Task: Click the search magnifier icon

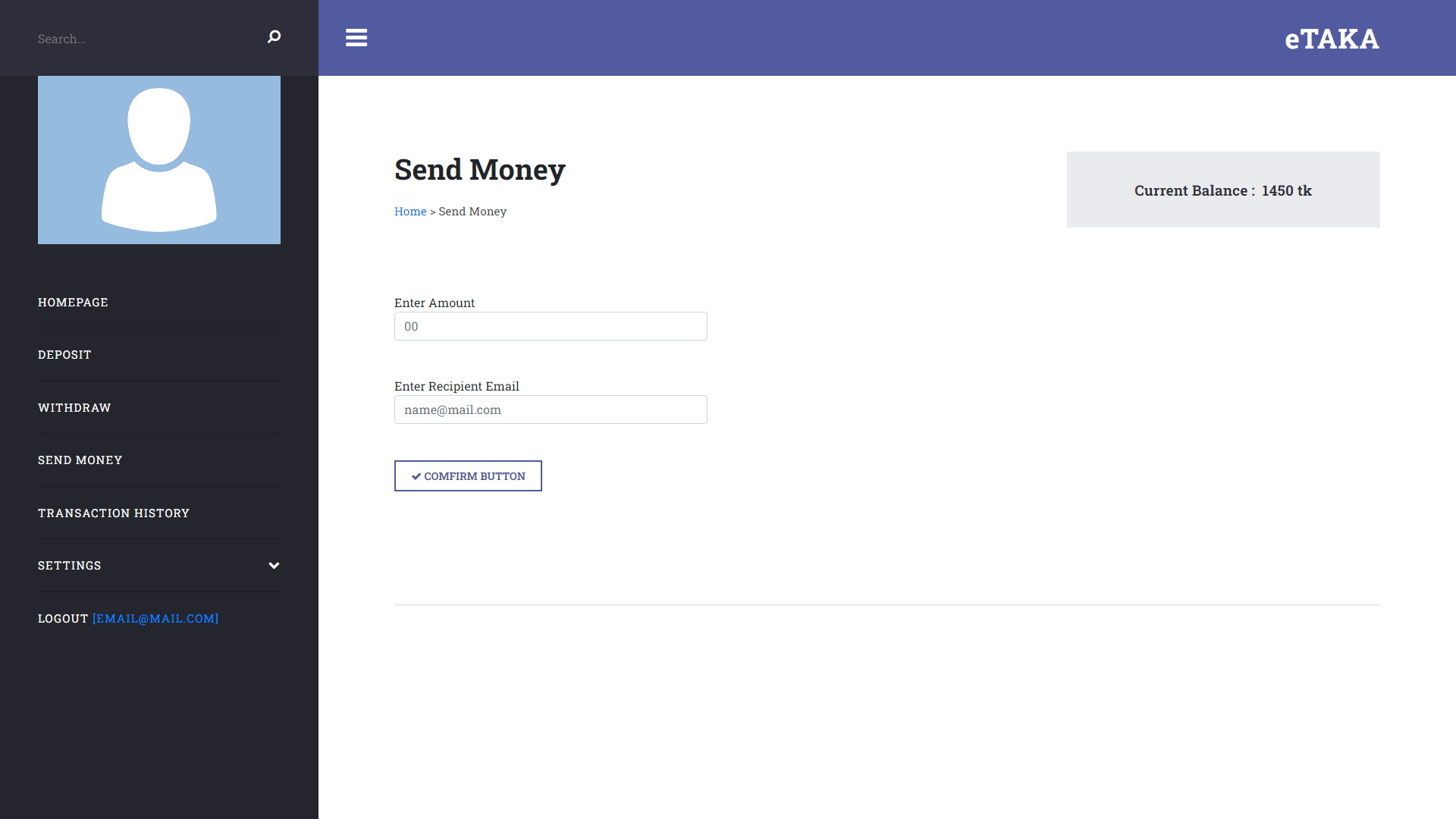Action: (274, 37)
